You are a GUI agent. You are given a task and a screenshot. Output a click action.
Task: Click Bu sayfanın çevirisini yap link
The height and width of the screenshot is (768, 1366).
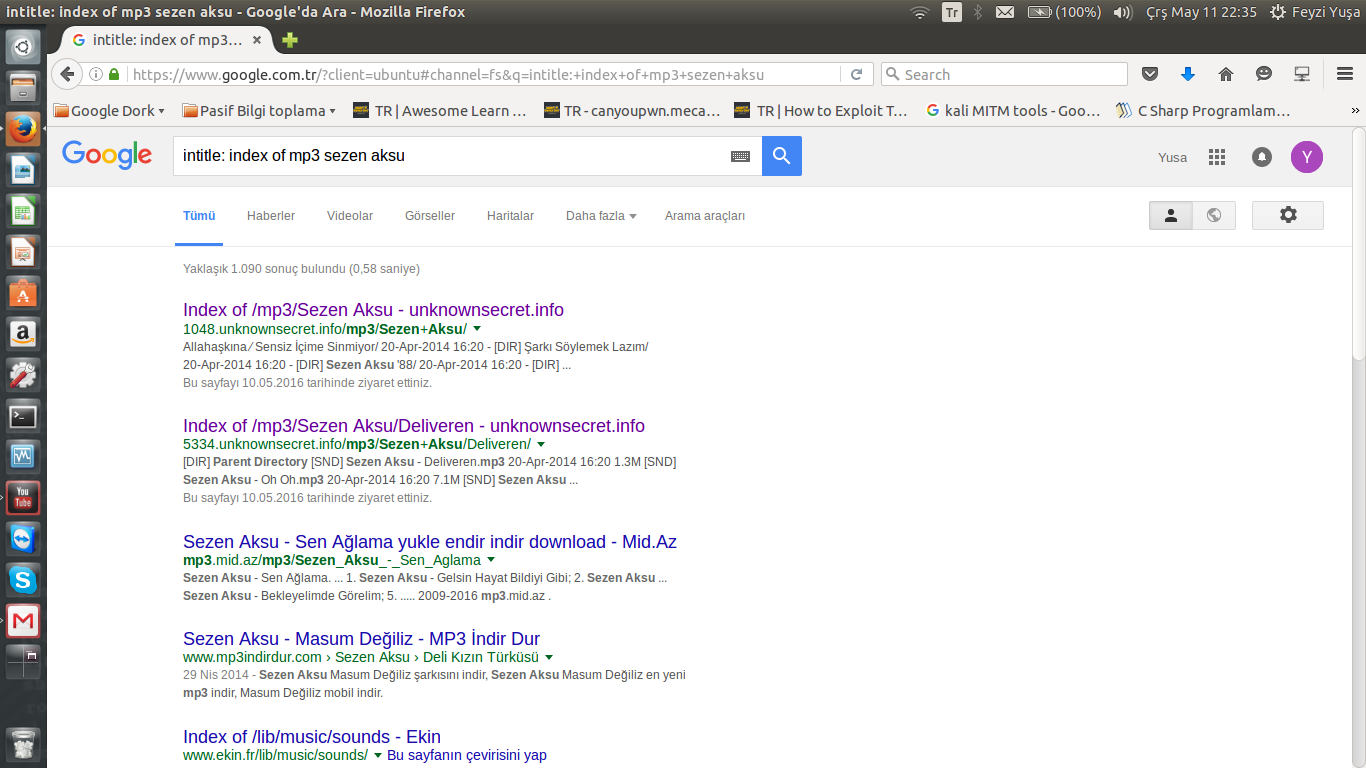pyautogui.click(x=466, y=755)
